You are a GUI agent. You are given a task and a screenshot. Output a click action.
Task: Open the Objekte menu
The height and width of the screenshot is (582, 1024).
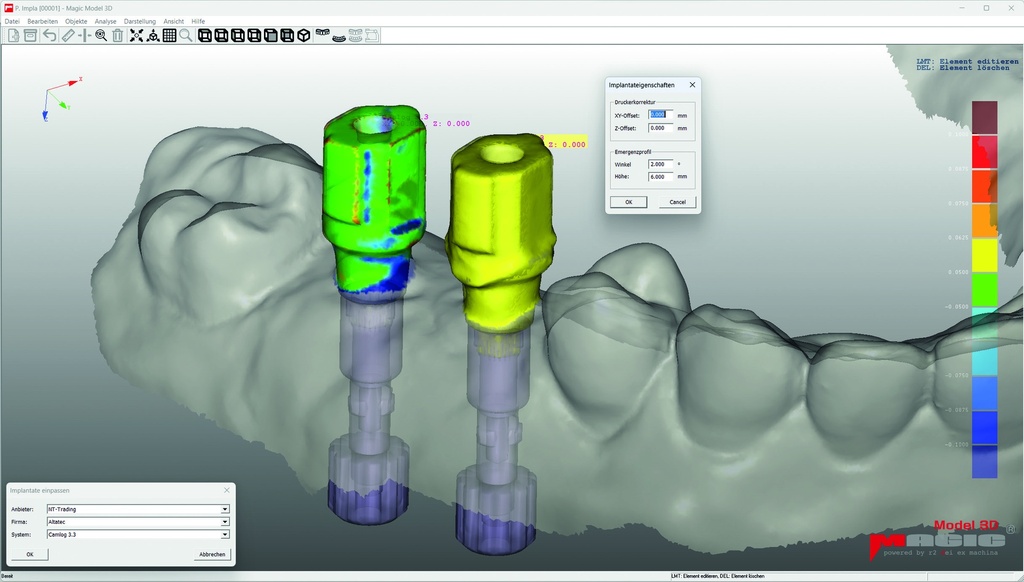(x=76, y=22)
